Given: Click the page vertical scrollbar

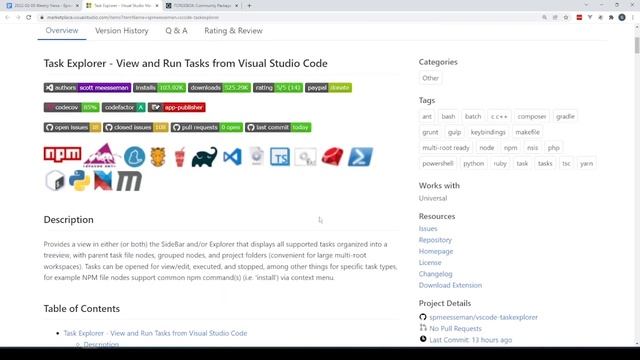Looking at the screenshot, I should (x=637, y=45).
